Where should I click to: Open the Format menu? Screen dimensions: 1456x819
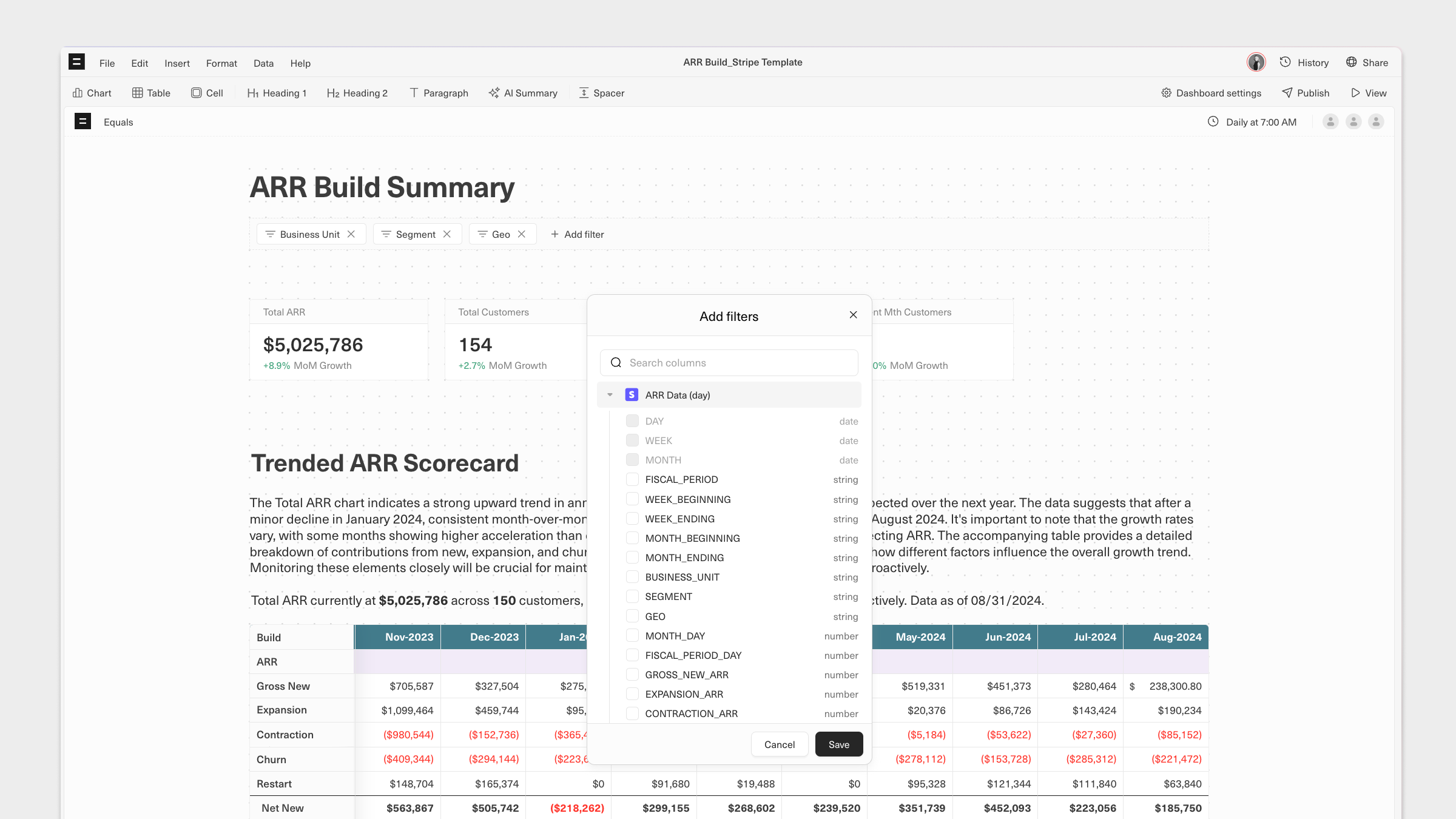[221, 63]
